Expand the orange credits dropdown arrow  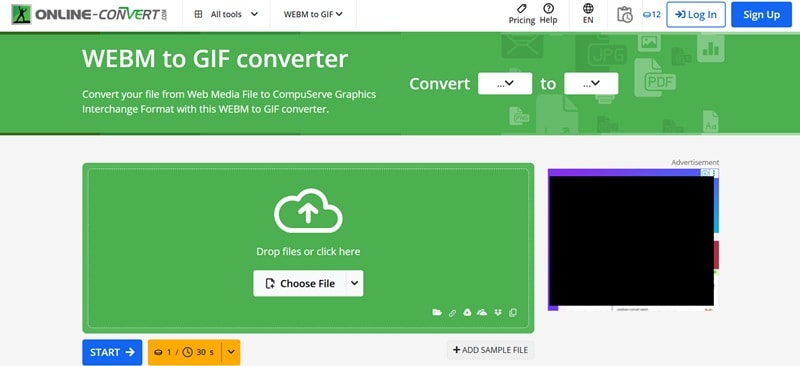pyautogui.click(x=231, y=352)
